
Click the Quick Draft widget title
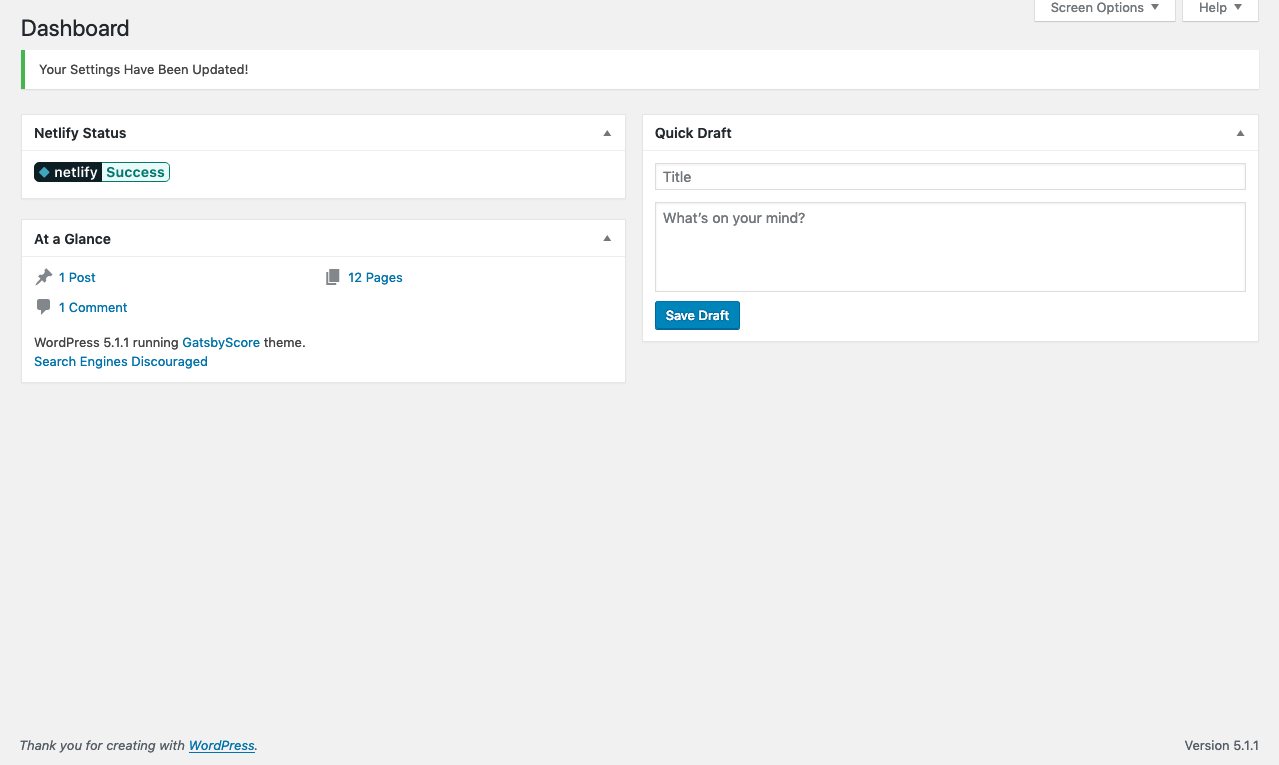pos(693,133)
